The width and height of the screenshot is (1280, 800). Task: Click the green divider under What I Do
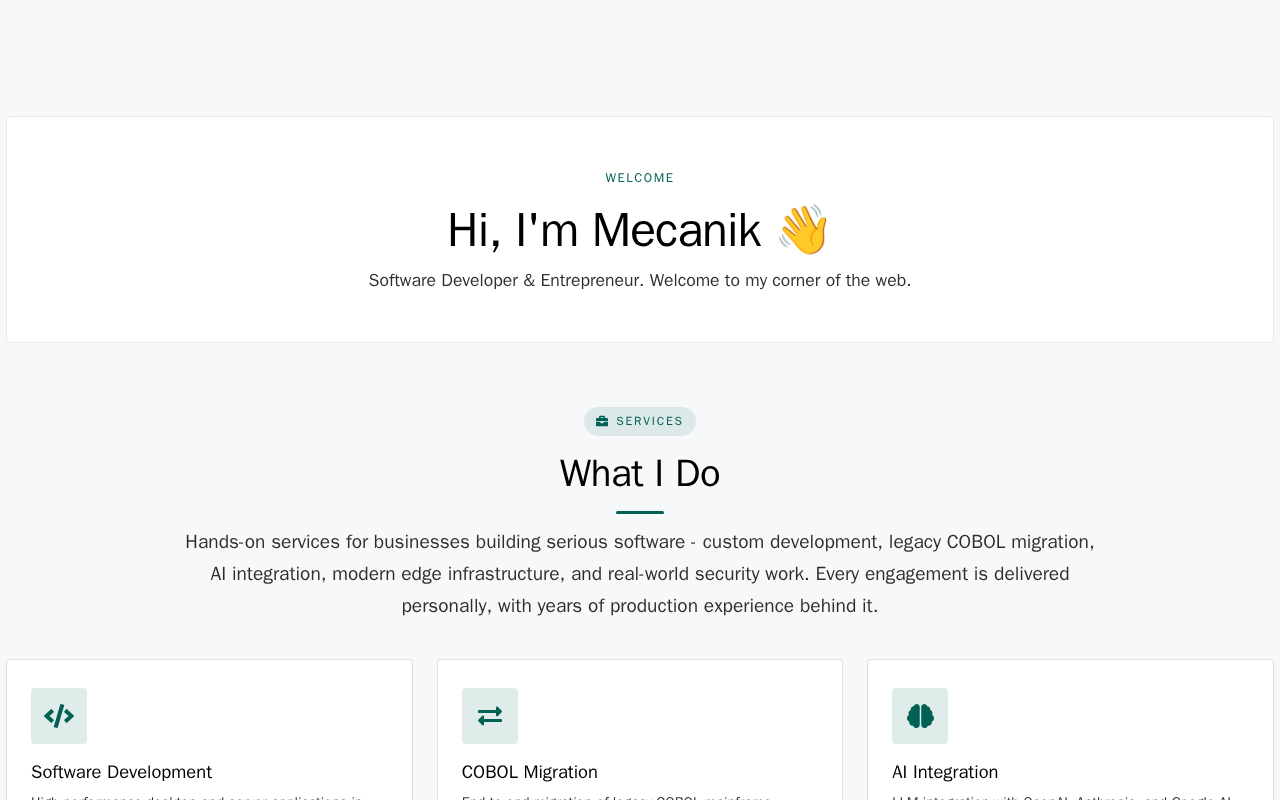point(640,512)
